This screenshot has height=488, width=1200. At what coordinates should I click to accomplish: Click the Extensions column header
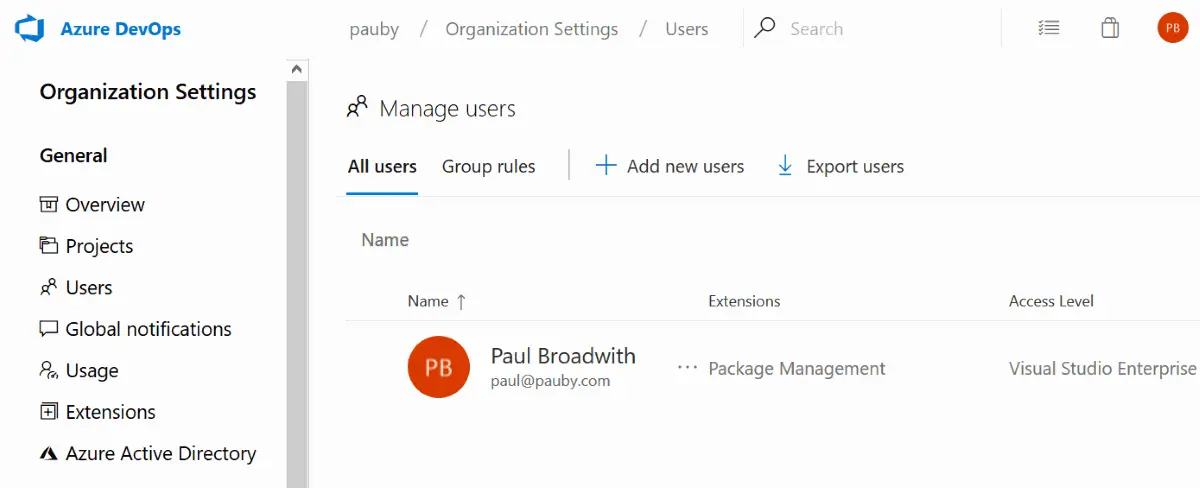click(744, 301)
